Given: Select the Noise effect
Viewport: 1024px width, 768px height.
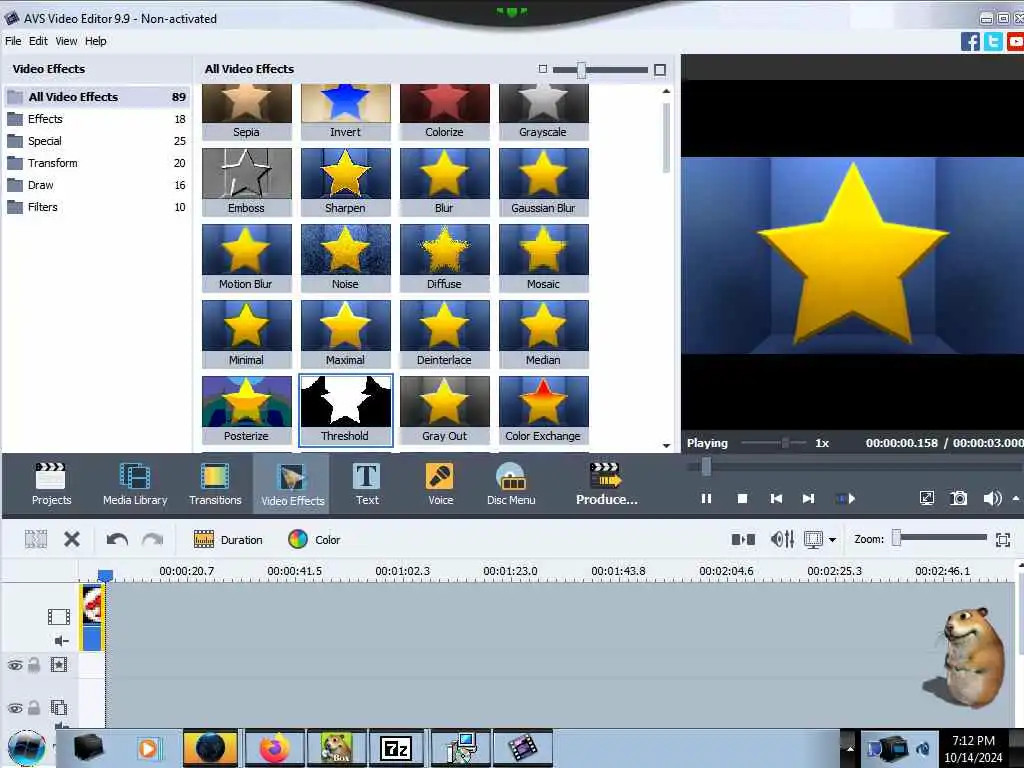Looking at the screenshot, I should [345, 258].
